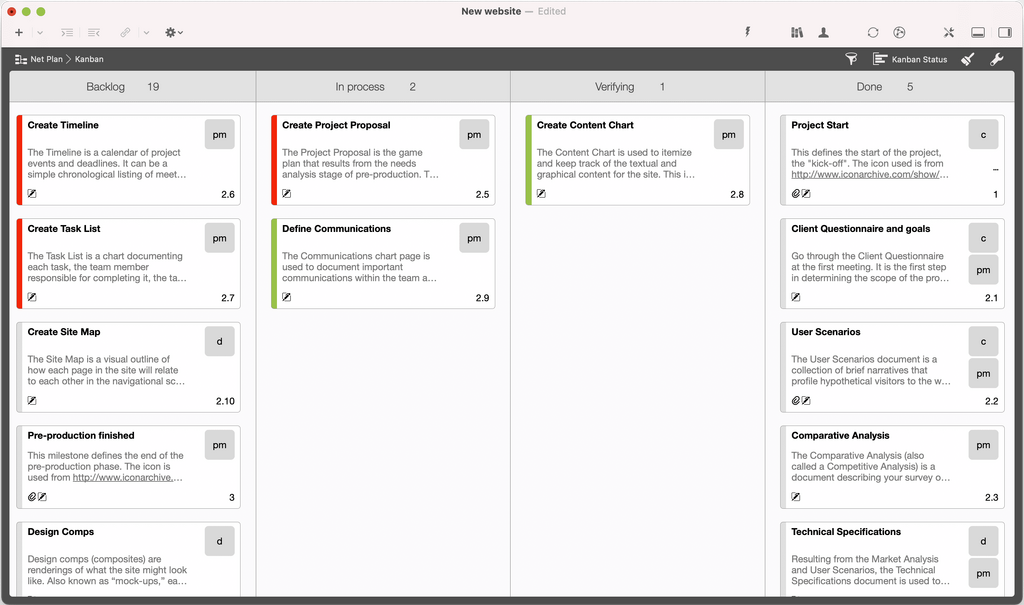Open the resources person icon
Screen dimensions: 1024x605
click(x=823, y=33)
